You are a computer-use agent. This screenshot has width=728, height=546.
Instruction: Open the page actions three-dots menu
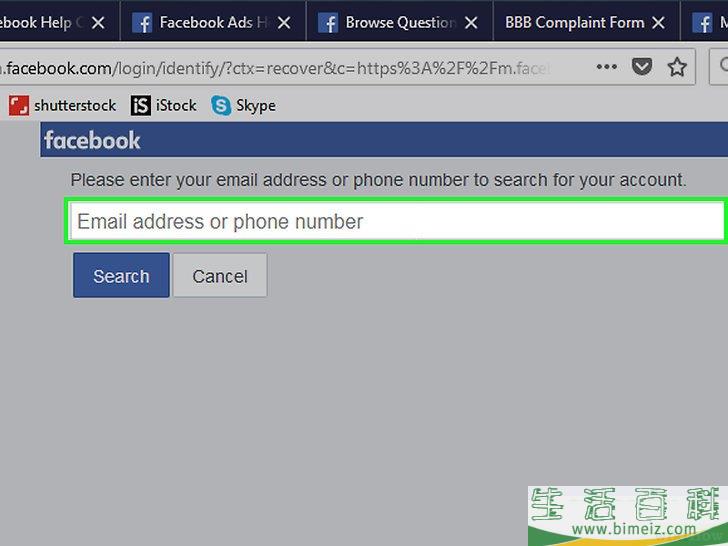pos(606,67)
